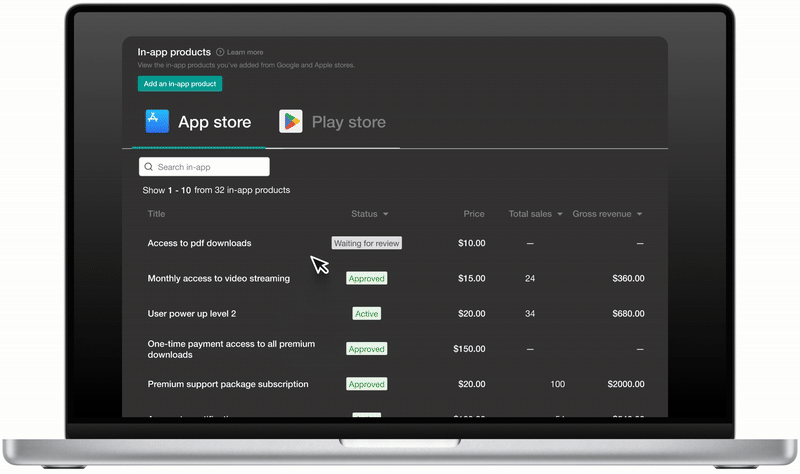This screenshot has width=800, height=474.
Task: Focus the Search in-app input field
Action: (210, 167)
